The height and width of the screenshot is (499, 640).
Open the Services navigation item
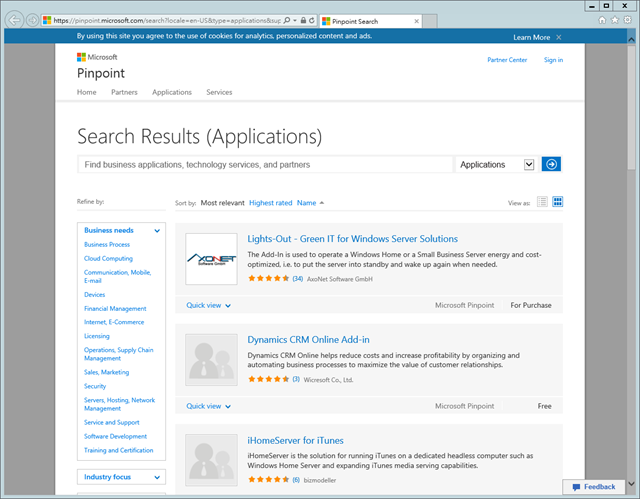click(x=219, y=92)
